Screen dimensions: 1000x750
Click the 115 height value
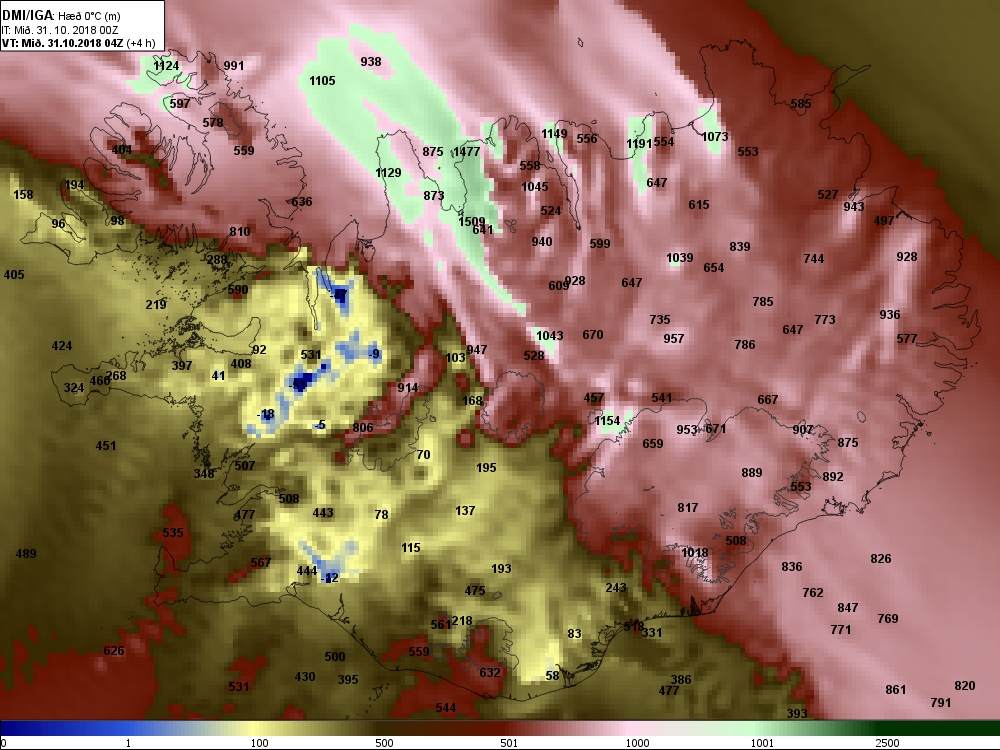tap(411, 548)
